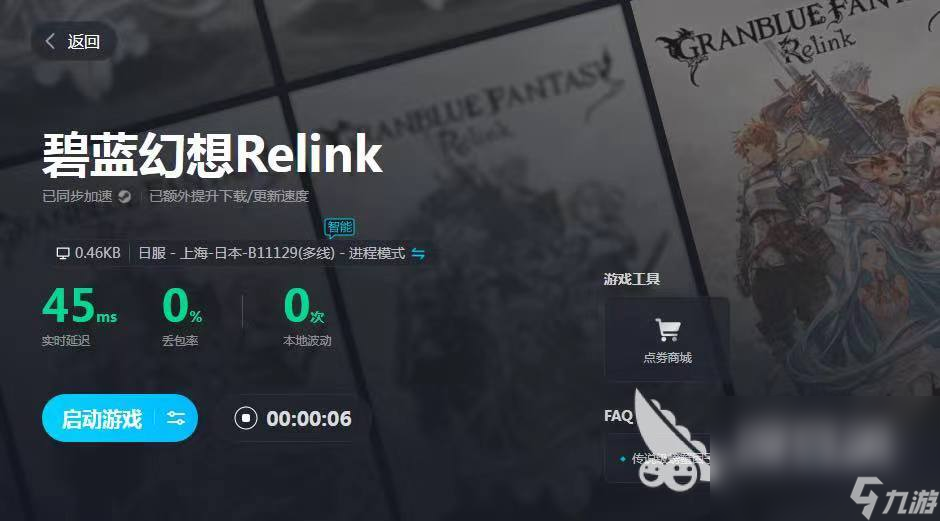The height and width of the screenshot is (521, 940).
Task: Open the 点券商城 shopping cart icon
Action: tap(667, 330)
